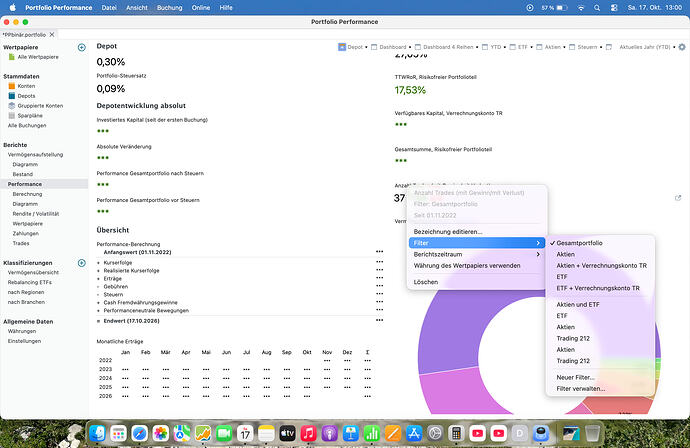This screenshot has width=690, height=448.
Task: Choose the ETF + Verrechnungskonto TR filter
Action: tap(600, 288)
